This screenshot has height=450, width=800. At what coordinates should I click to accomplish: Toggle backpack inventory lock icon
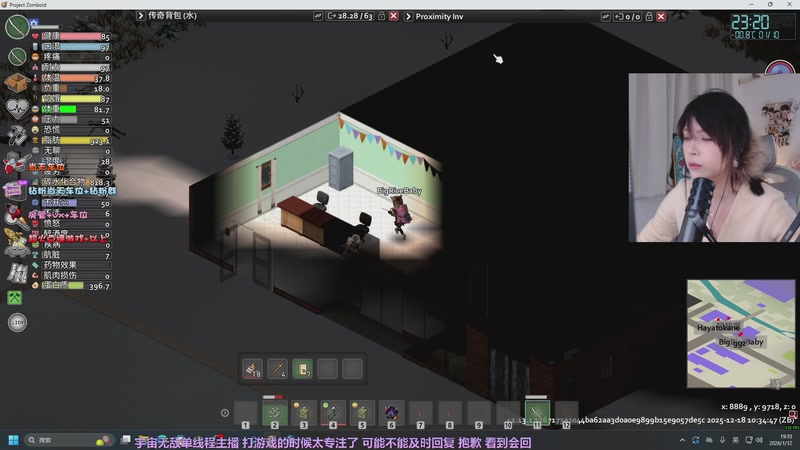click(x=381, y=16)
